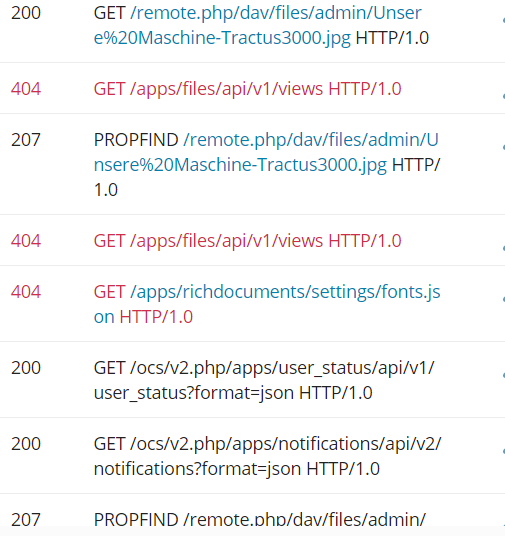Click HTTP/1.0 text after the Tractus3000.jpg GET link
This screenshot has width=505, height=536.
tap(392, 38)
